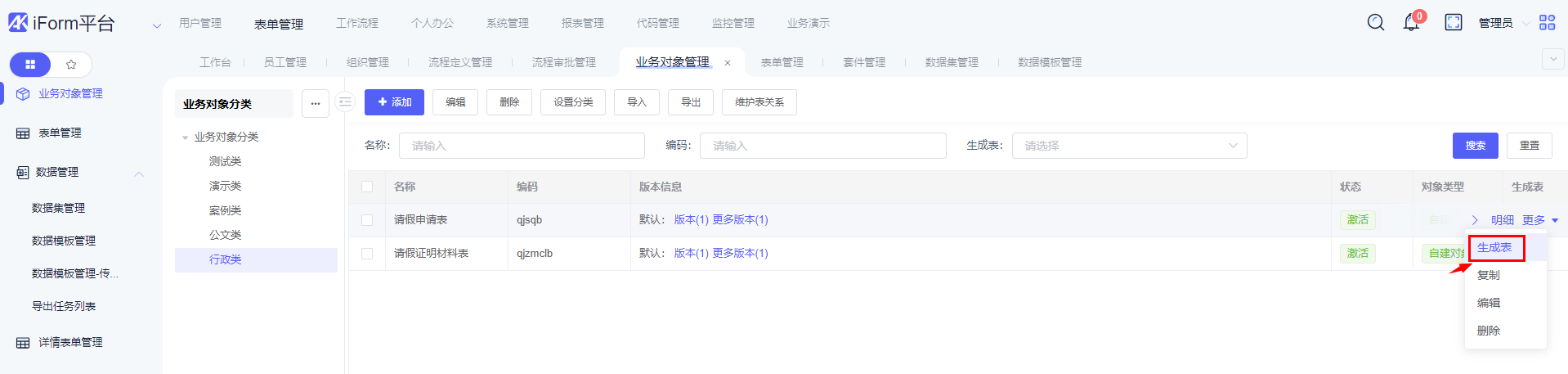1568x374 pixels.
Task: Click the ellipsis button beside 业务对象分类
Action: point(316,103)
